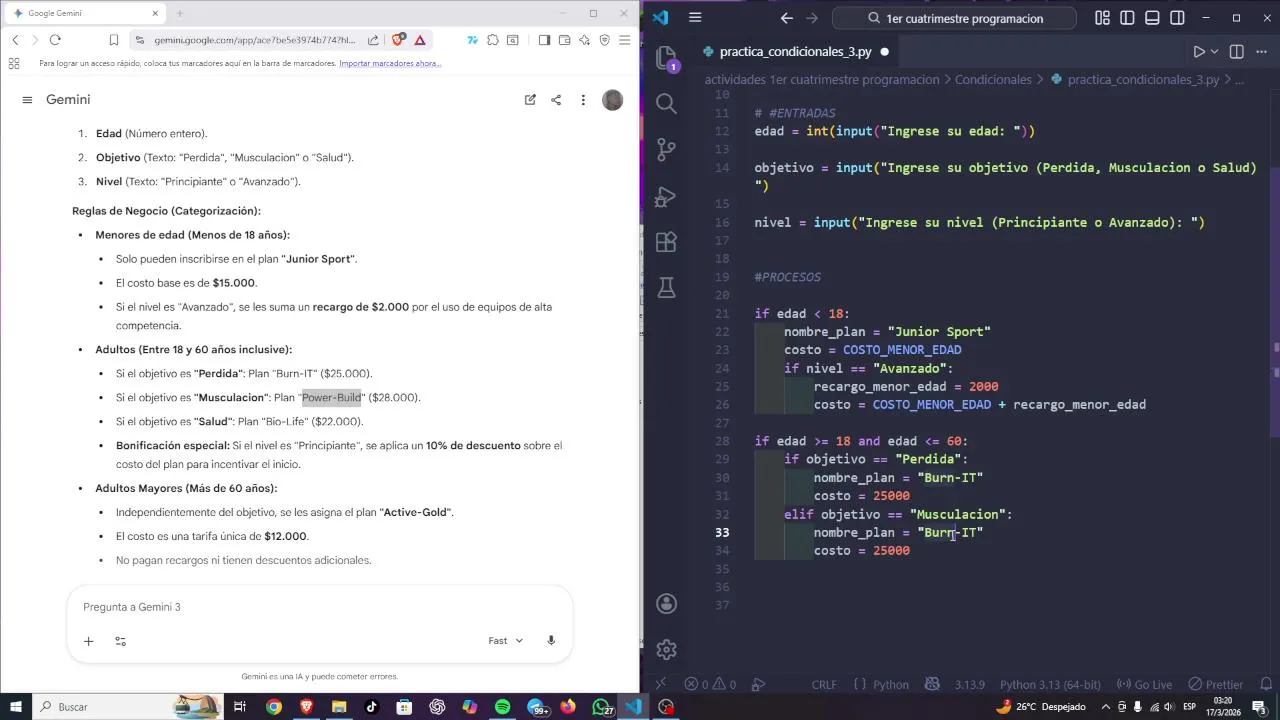
Task: Add a file with Gemini plus button
Action: 88,641
